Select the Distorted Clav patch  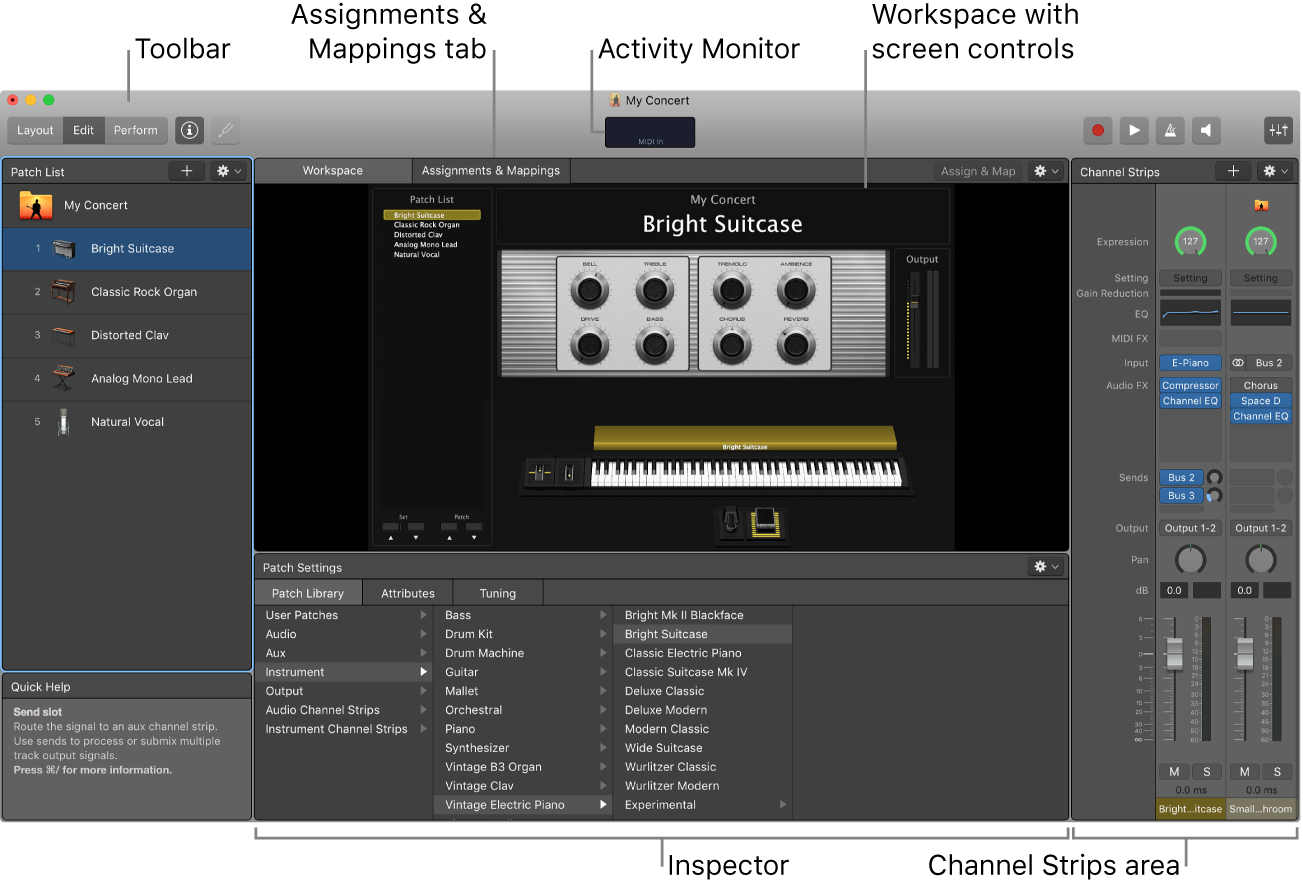129,335
